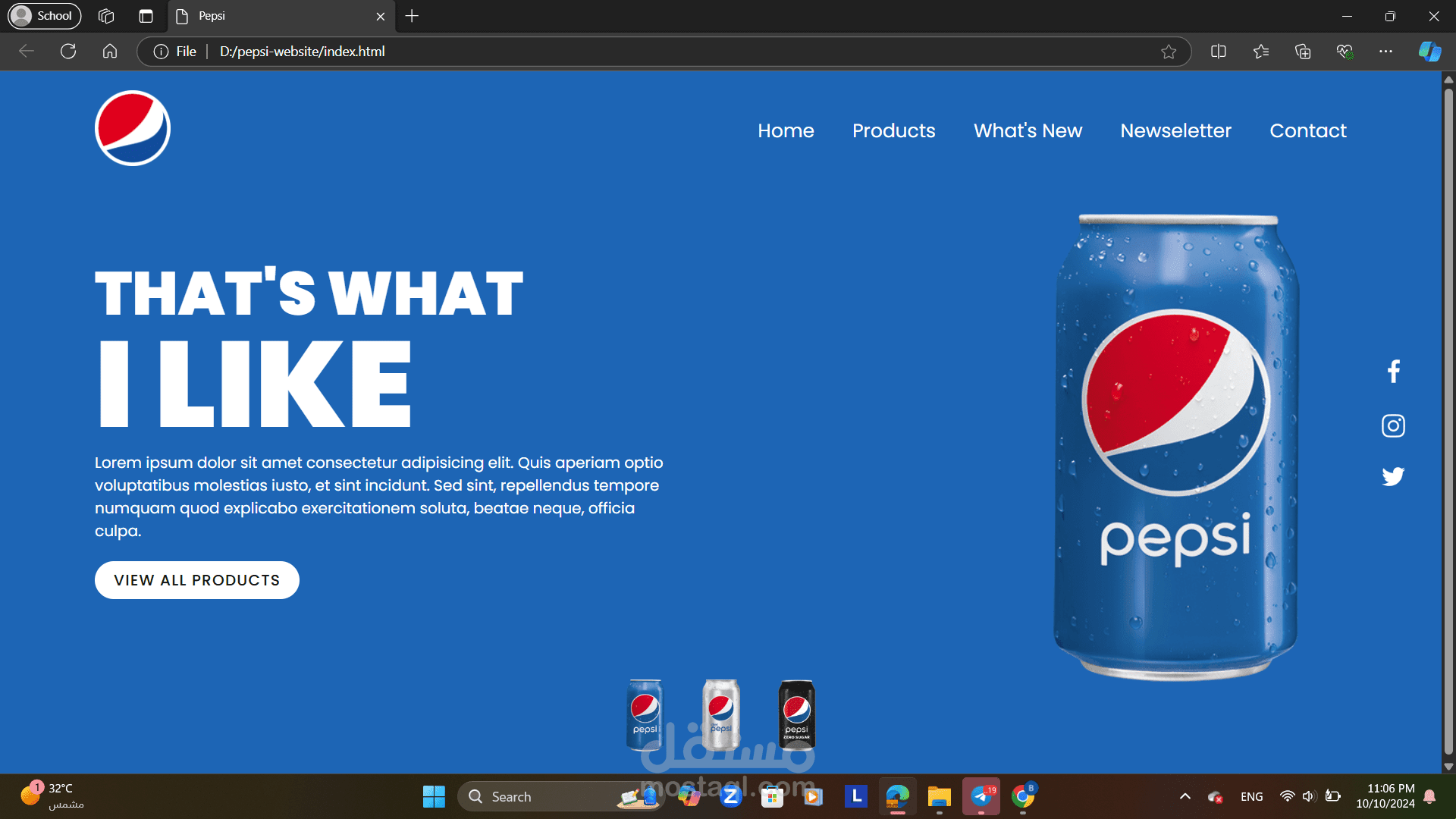Click the large Pepsi can image
Image resolution: width=1456 pixels, height=819 pixels.
click(1176, 447)
